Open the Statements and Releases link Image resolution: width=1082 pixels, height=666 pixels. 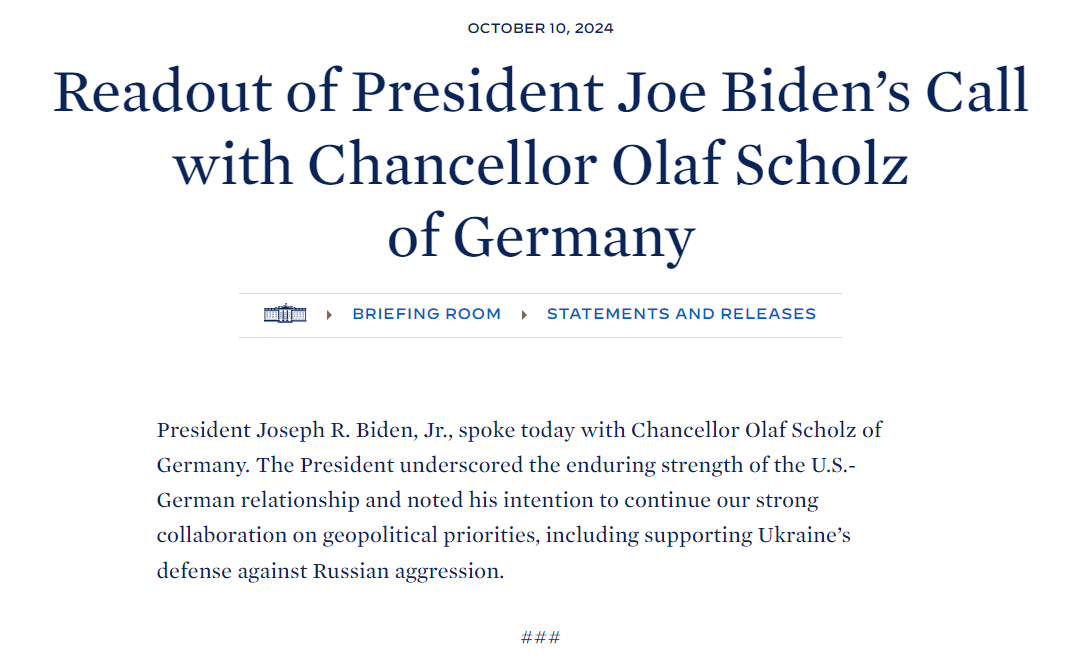tap(681, 314)
